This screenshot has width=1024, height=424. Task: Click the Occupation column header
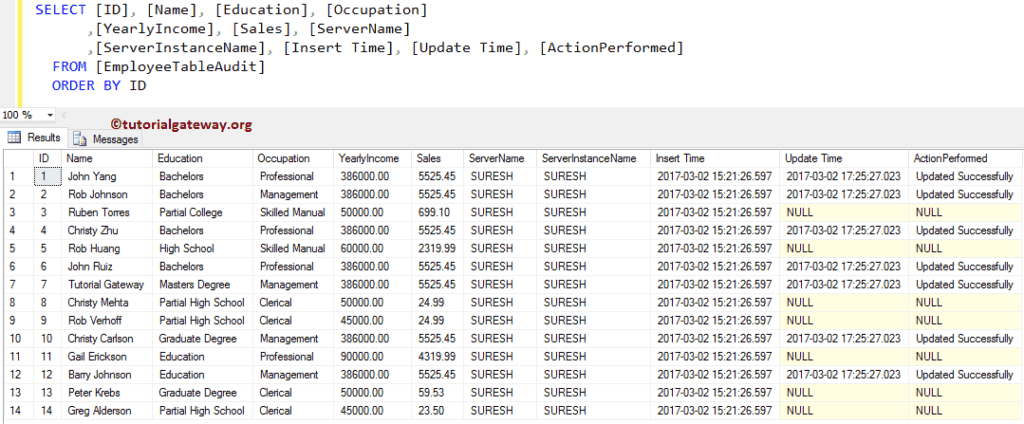point(293,158)
